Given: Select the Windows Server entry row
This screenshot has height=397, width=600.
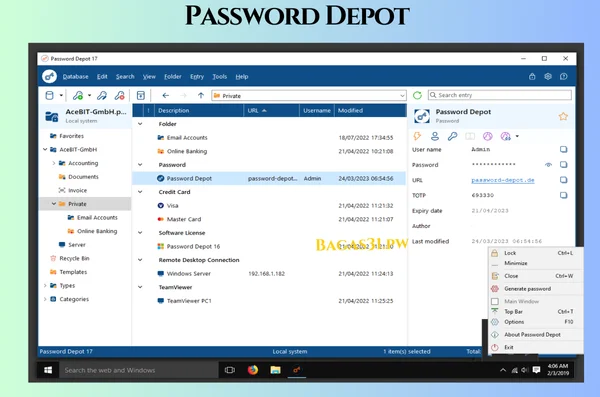Looking at the screenshot, I should [x=269, y=274].
